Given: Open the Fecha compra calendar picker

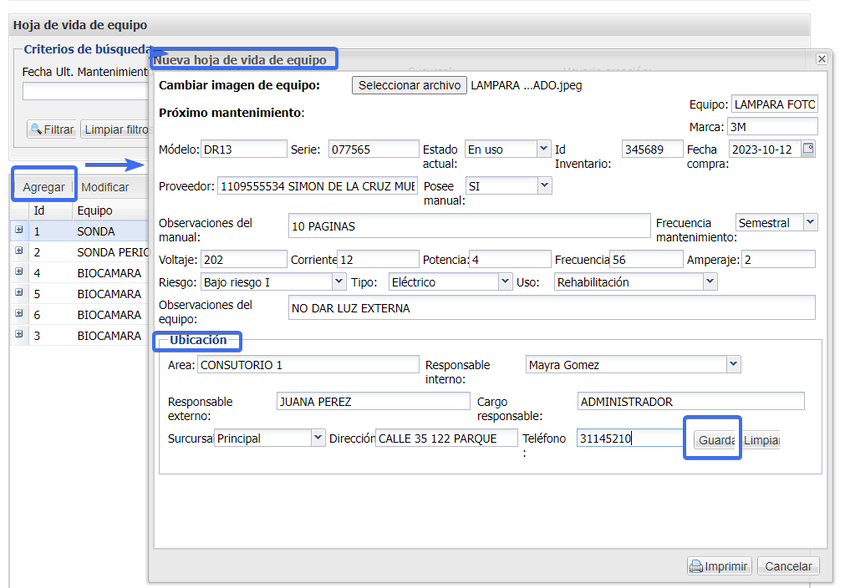Looking at the screenshot, I should coord(808,149).
